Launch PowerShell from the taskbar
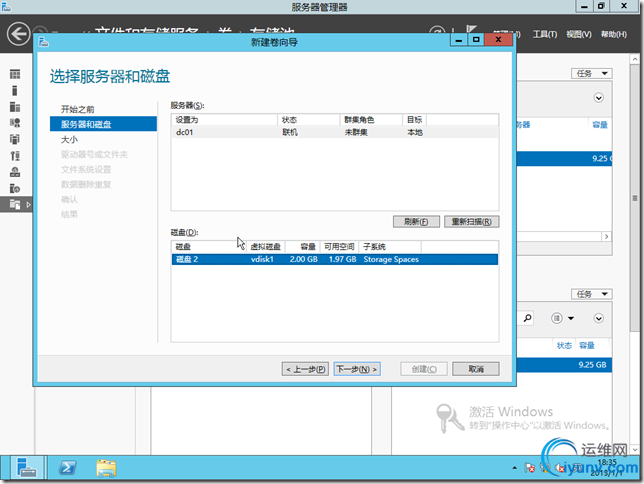The height and width of the screenshot is (484, 644). tap(67, 468)
